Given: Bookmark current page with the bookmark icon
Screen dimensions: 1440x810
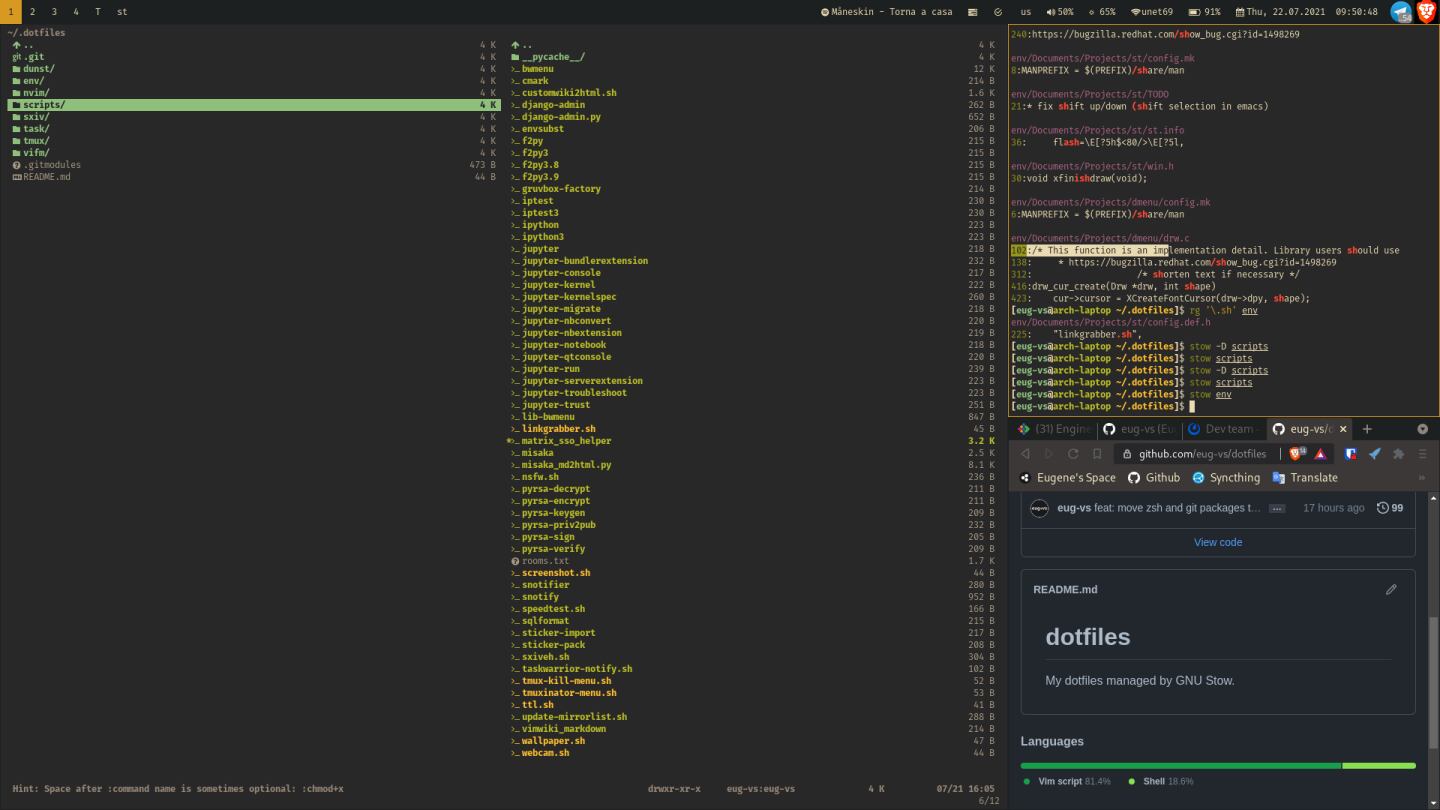Looking at the screenshot, I should tap(1096, 453).
